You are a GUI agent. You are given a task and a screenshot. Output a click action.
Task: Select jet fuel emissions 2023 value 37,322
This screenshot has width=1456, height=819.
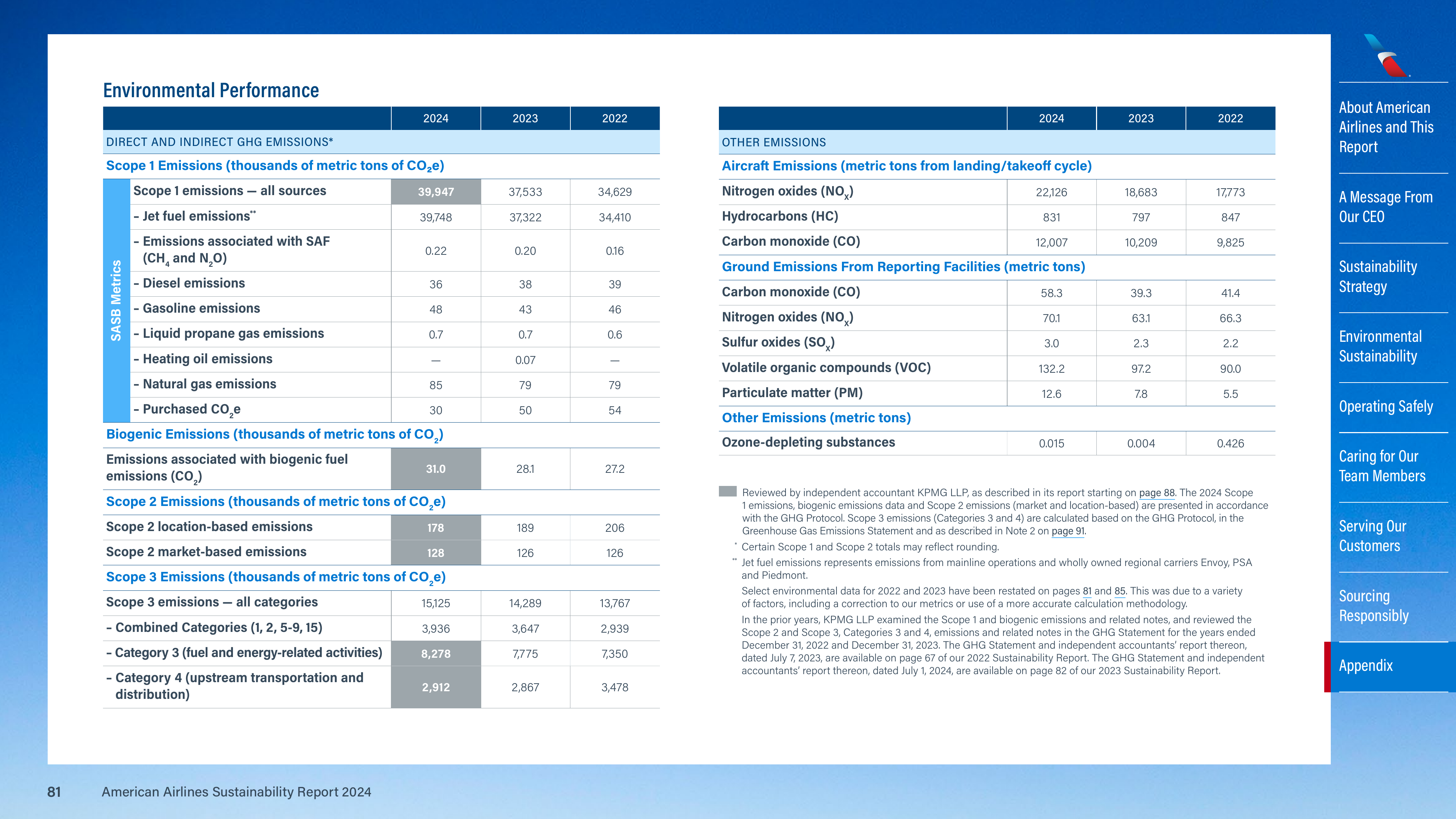coord(525,218)
